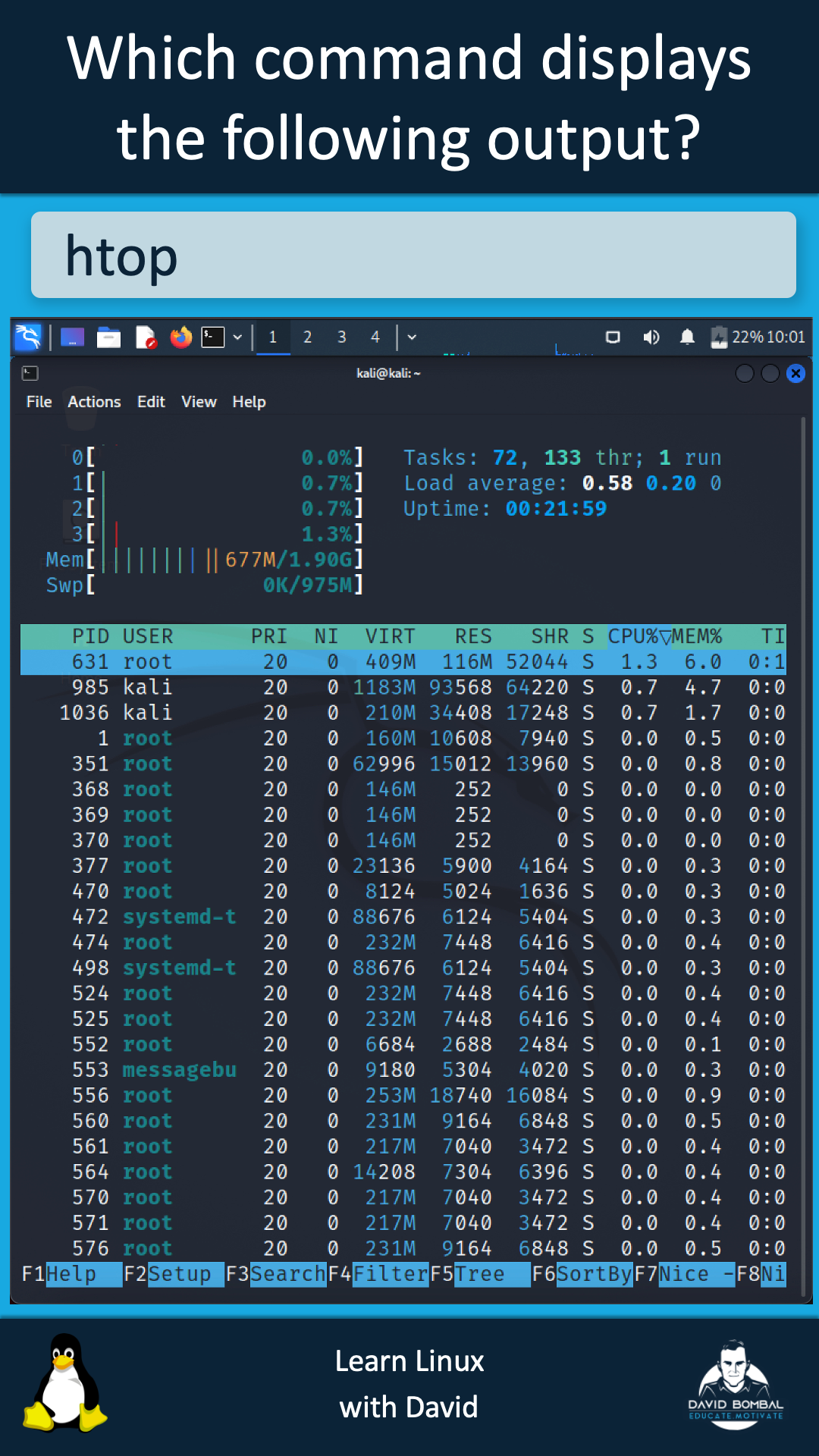Sort by the CPU% column header

point(634,636)
